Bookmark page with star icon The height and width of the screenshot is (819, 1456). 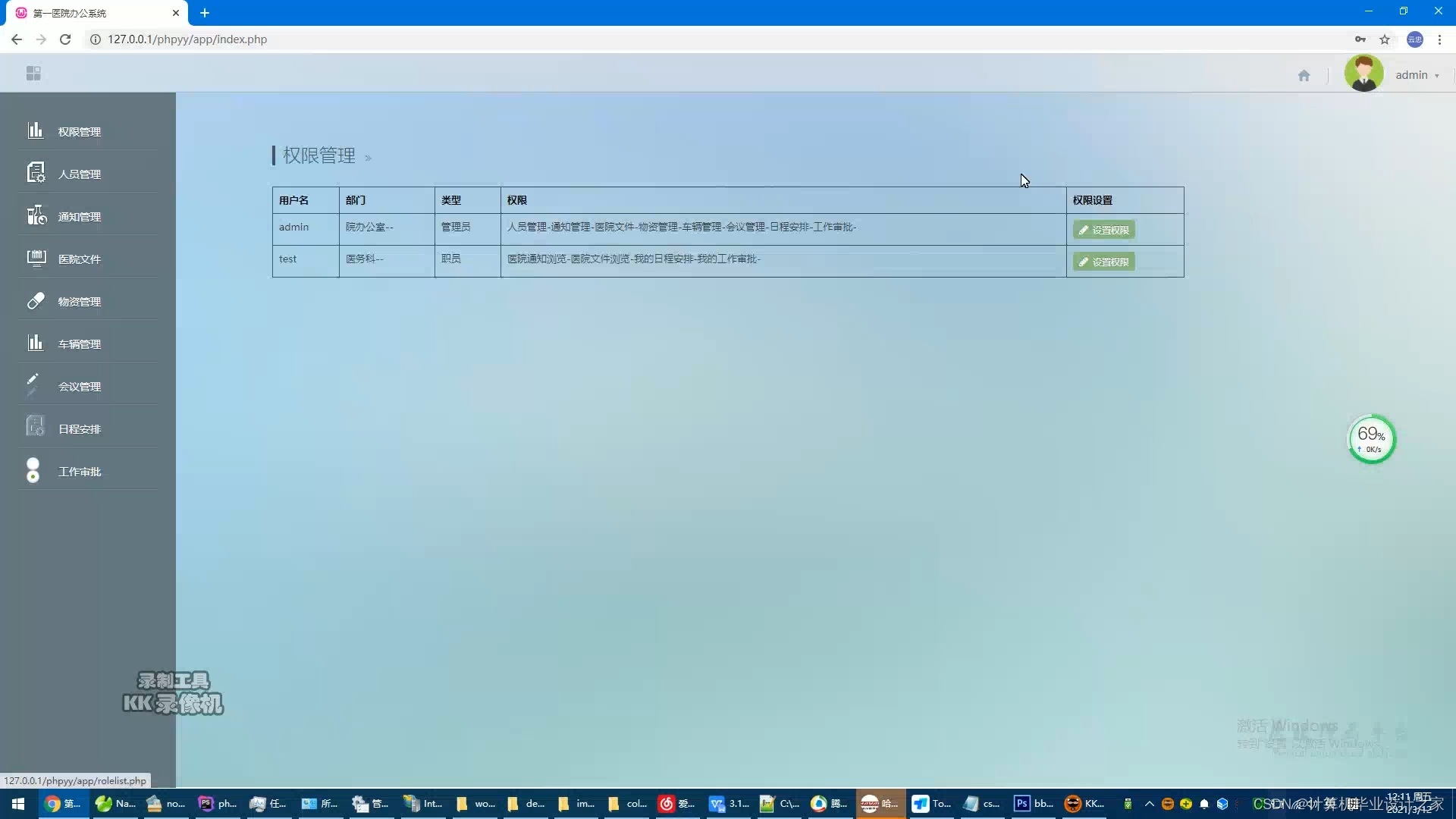point(1385,39)
